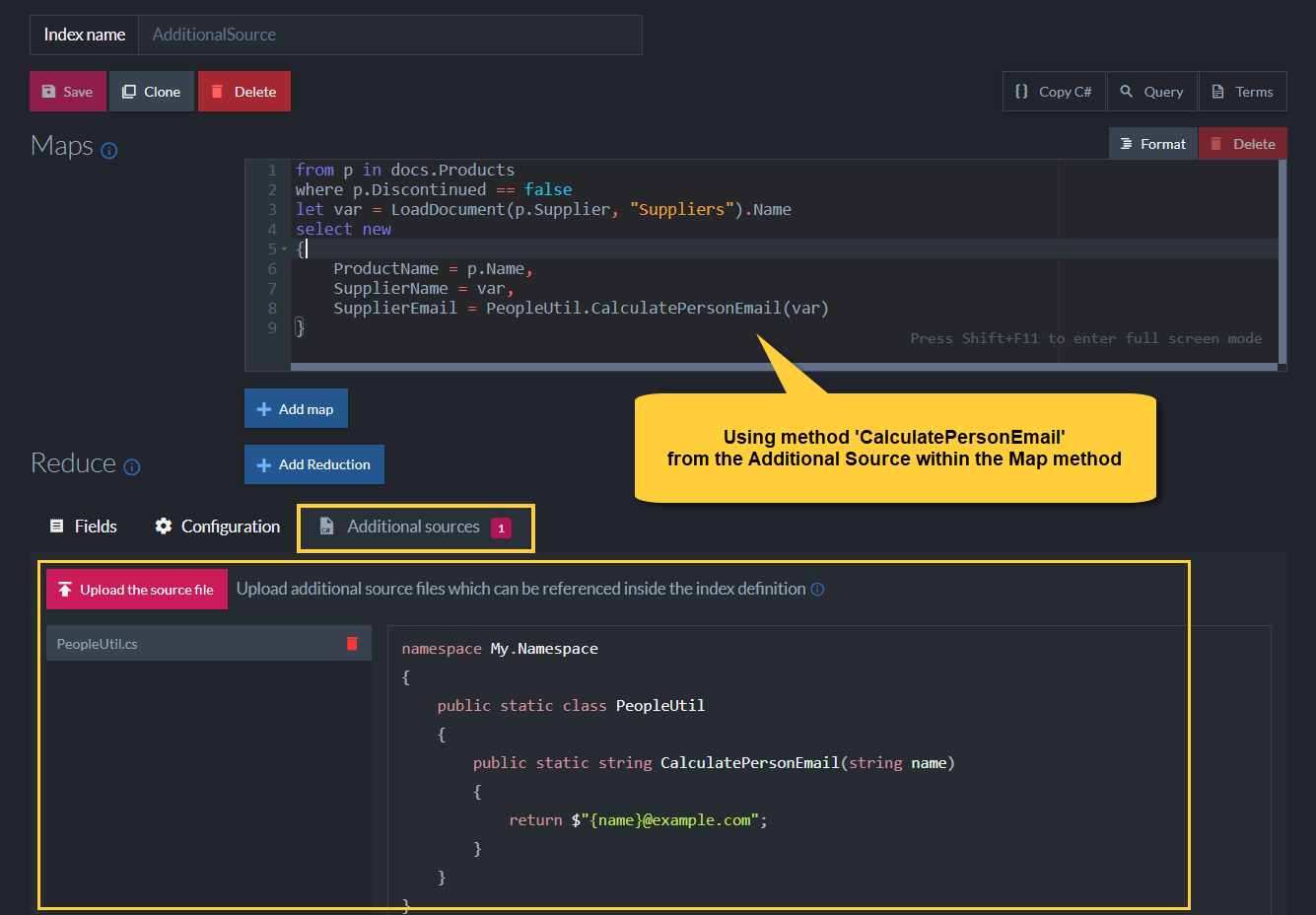This screenshot has height=915, width=1316.
Task: Click 'namespace My.Namespace' in source preview
Action: pyautogui.click(x=500, y=648)
